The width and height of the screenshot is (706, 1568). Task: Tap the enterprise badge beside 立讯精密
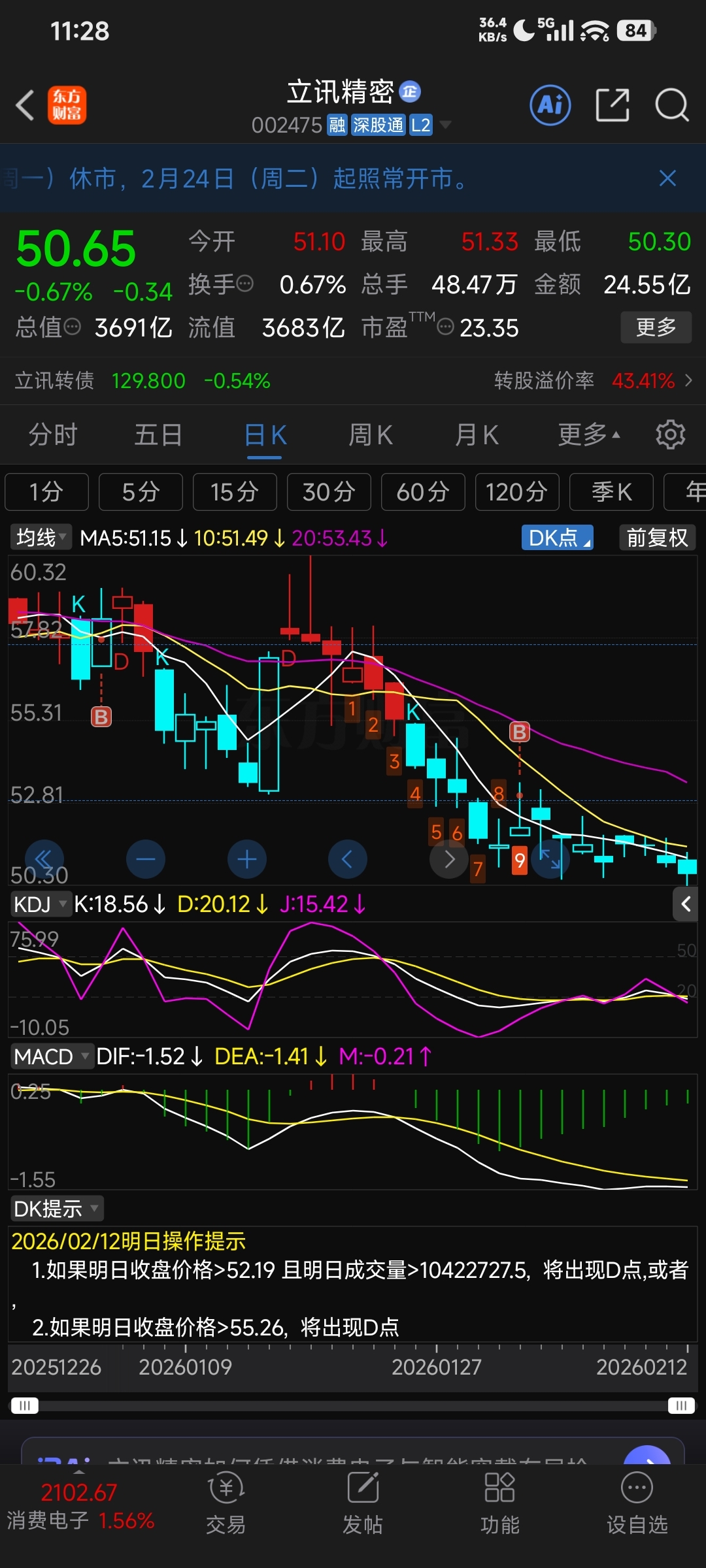pos(410,91)
